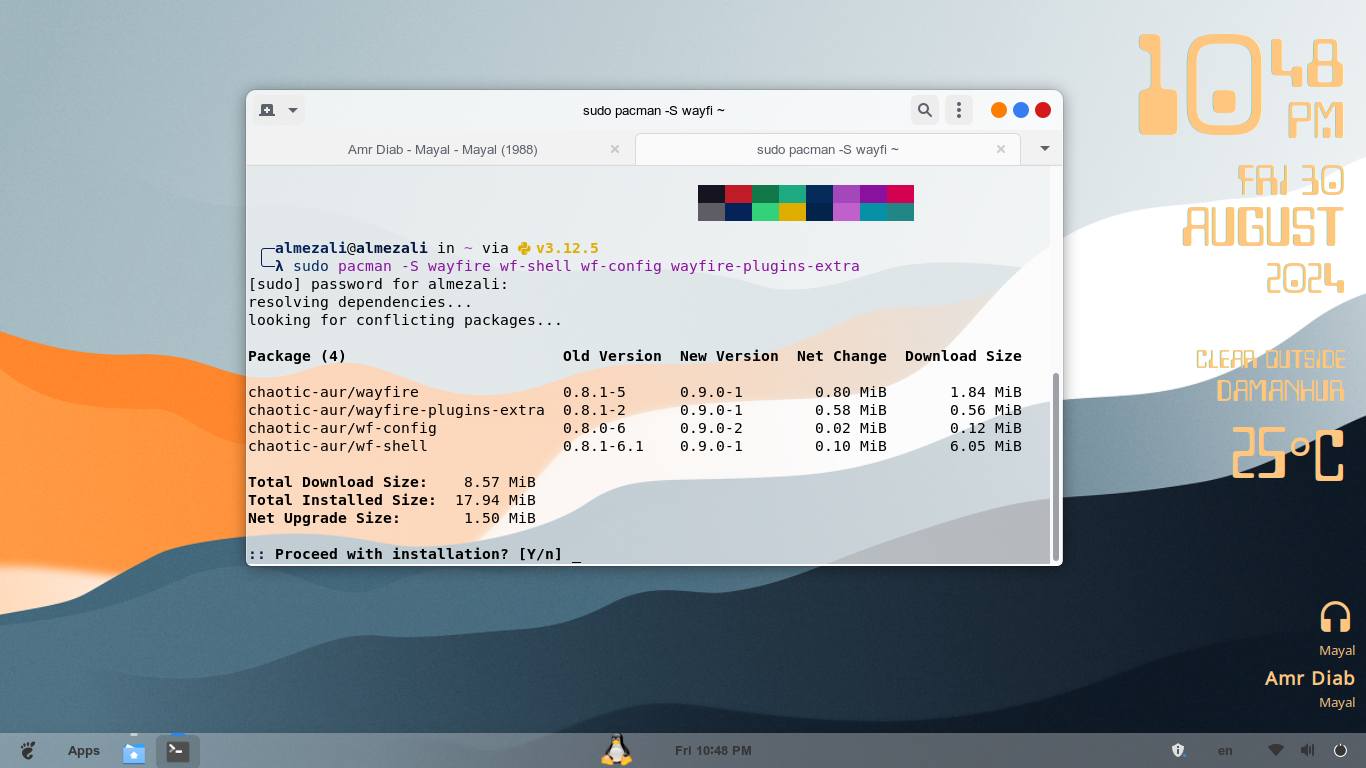The image size is (1366, 768).
Task: Open the tab list dropdown arrow
Action: 1045,149
